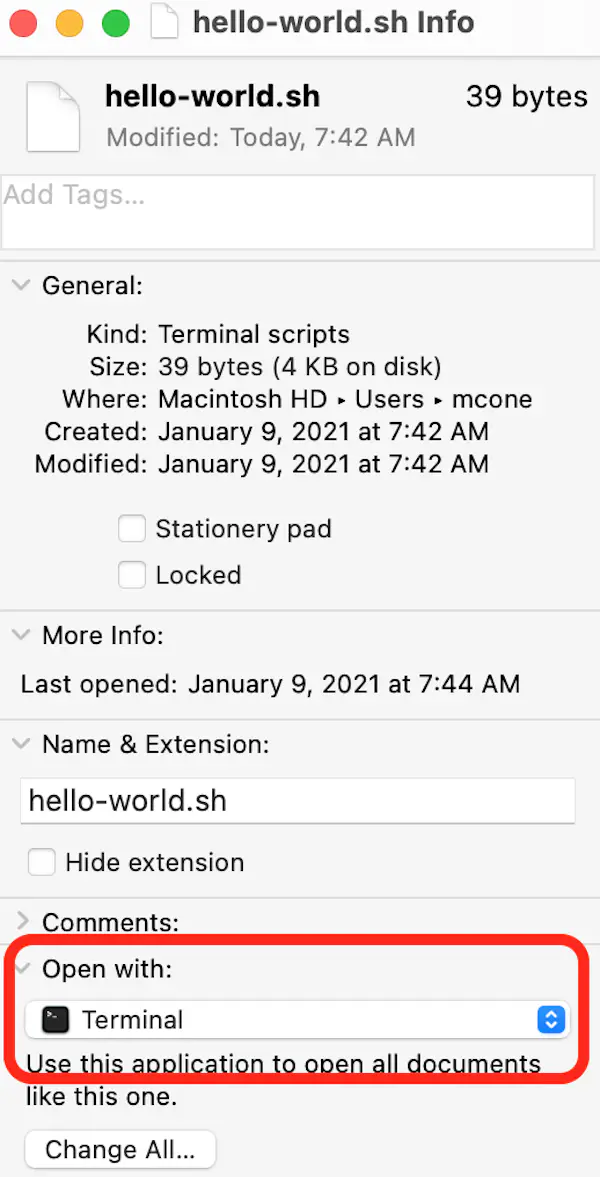
Task: Zoom the window with the green button
Action: pos(115,22)
